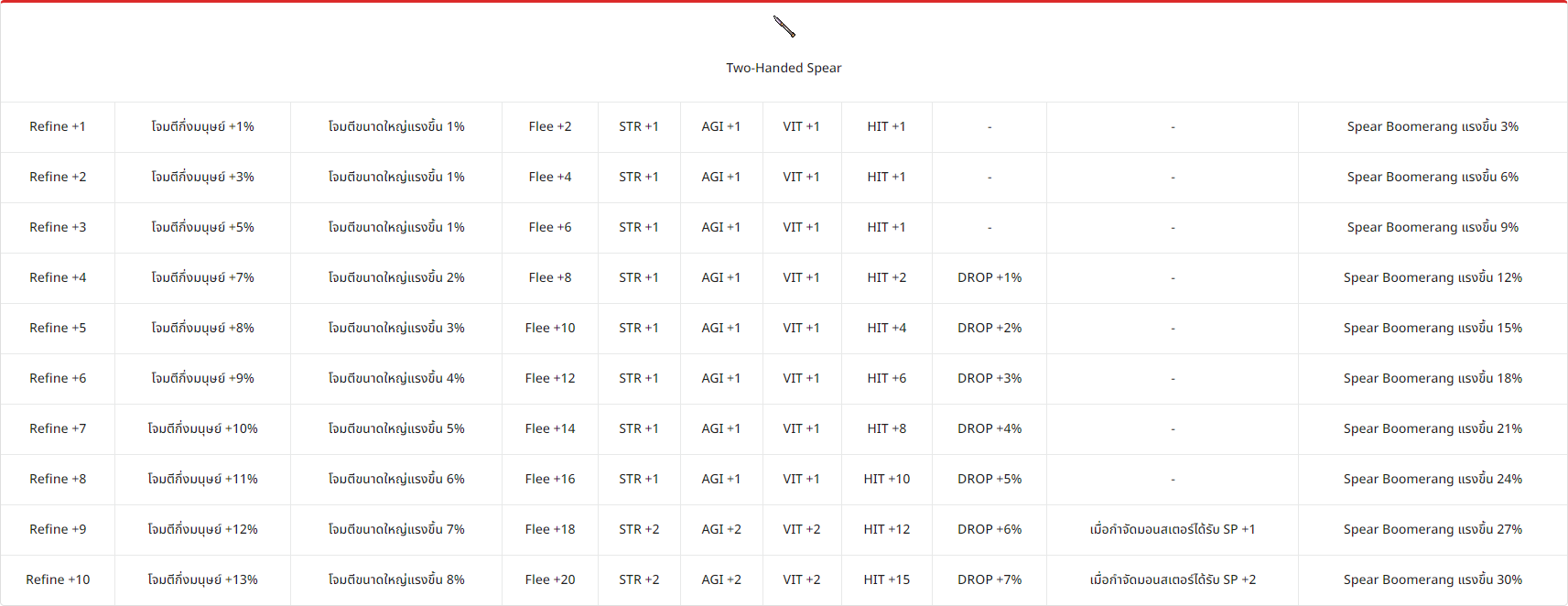Select the HIT +15 cell

tap(887, 579)
